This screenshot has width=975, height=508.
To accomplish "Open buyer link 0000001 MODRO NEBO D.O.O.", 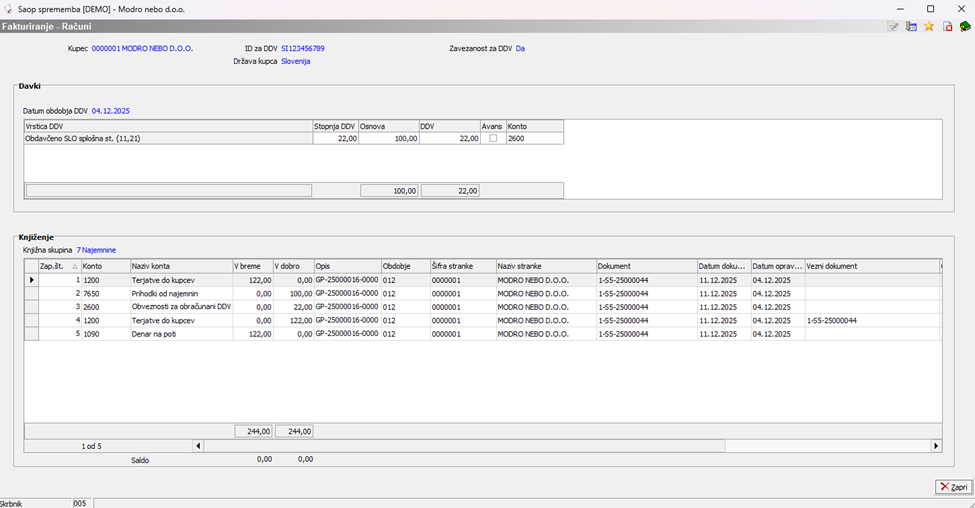I will 142,48.
